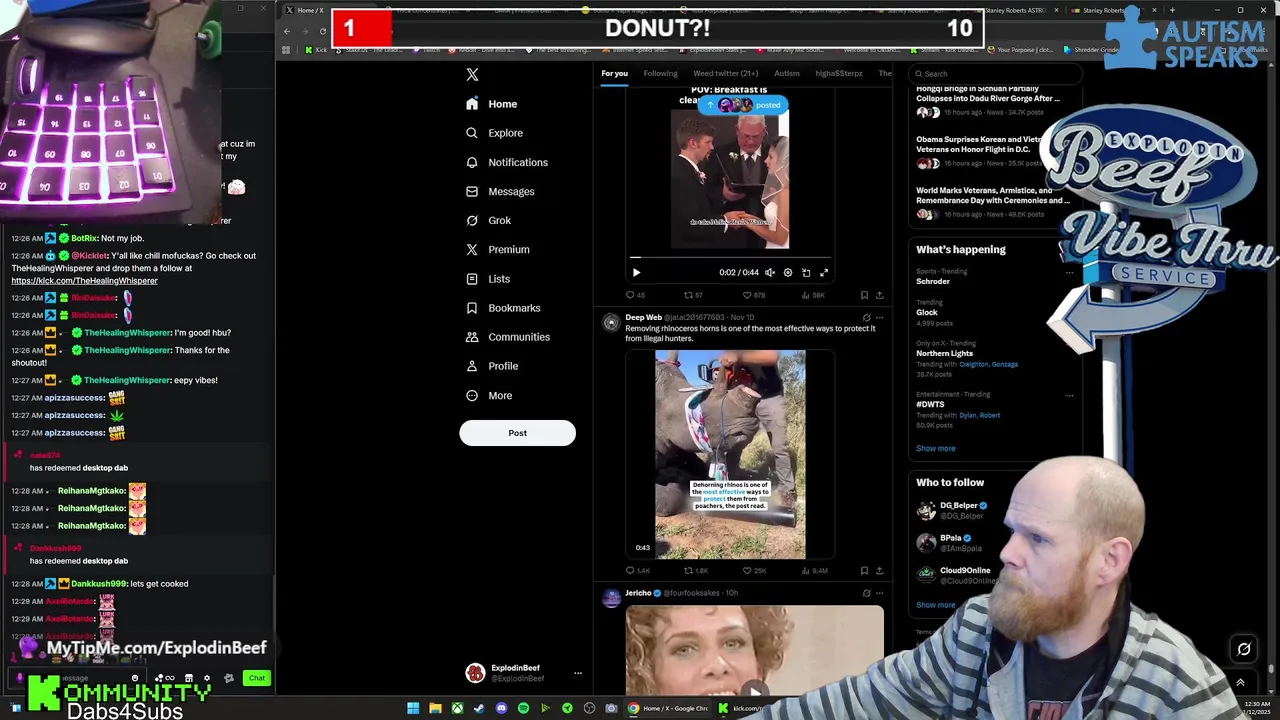Viewport: 1280px width, 720px height.
Task: Repost the wedding video post
Action: [x=693, y=295]
